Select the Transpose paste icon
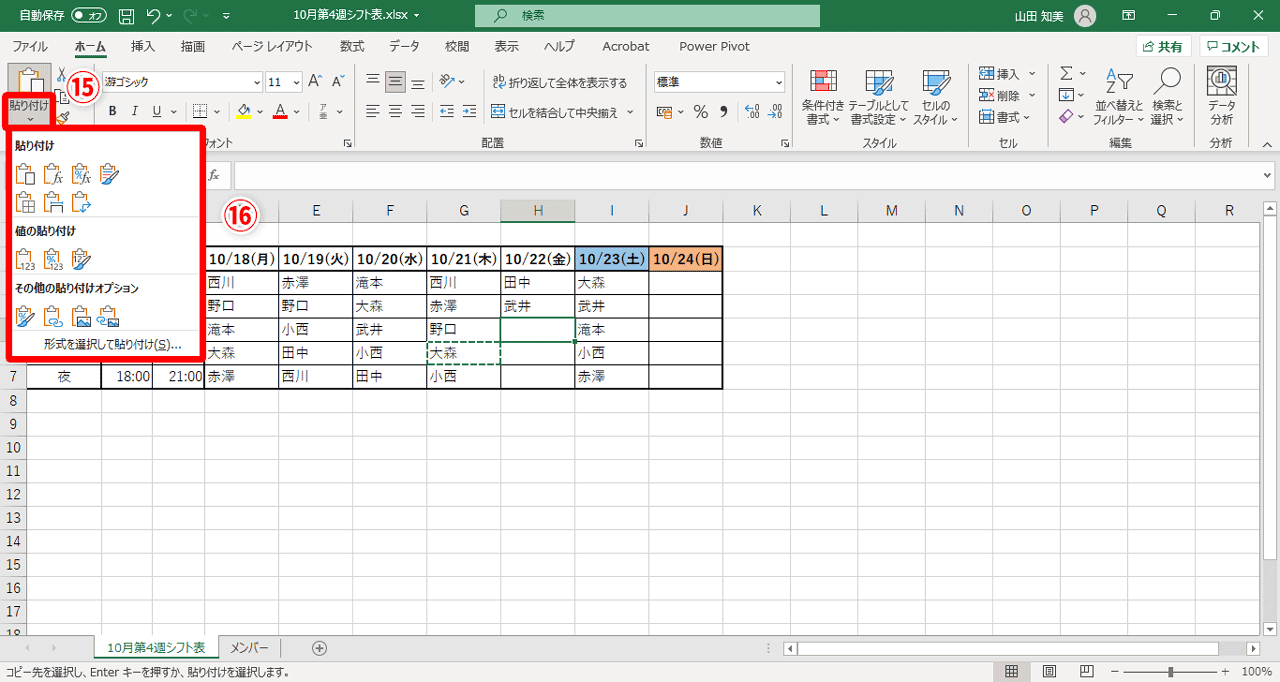Viewport: 1280px width, 682px height. pos(82,203)
